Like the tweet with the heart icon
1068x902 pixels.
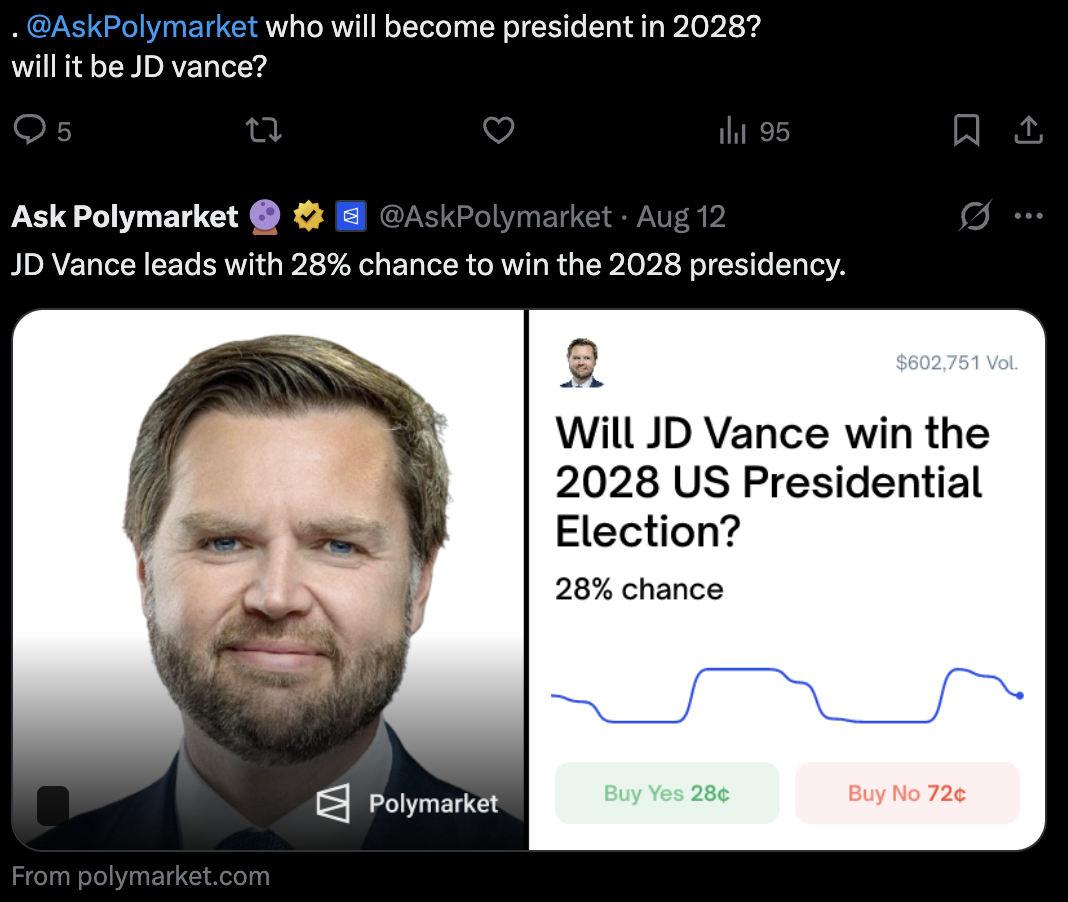[x=498, y=130]
